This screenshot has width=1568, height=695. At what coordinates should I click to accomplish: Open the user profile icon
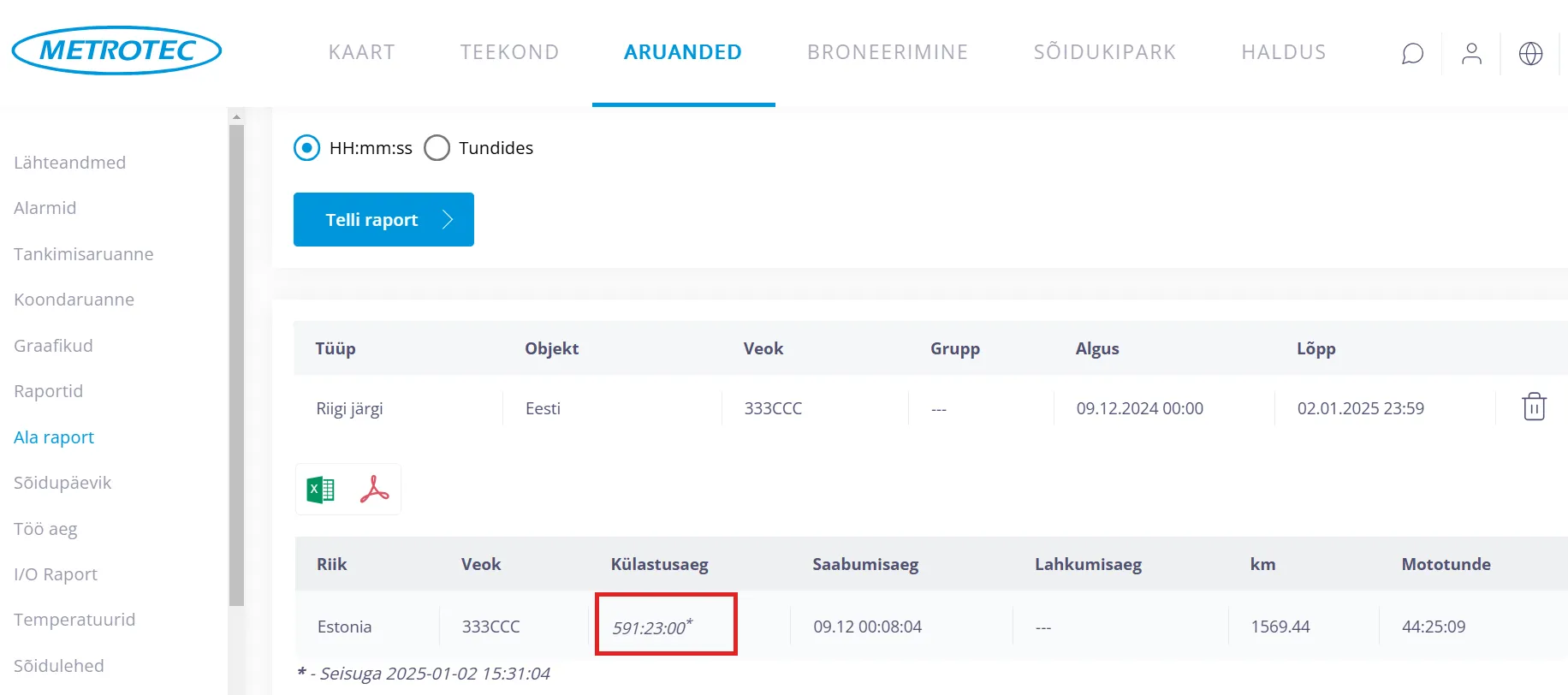(1471, 54)
